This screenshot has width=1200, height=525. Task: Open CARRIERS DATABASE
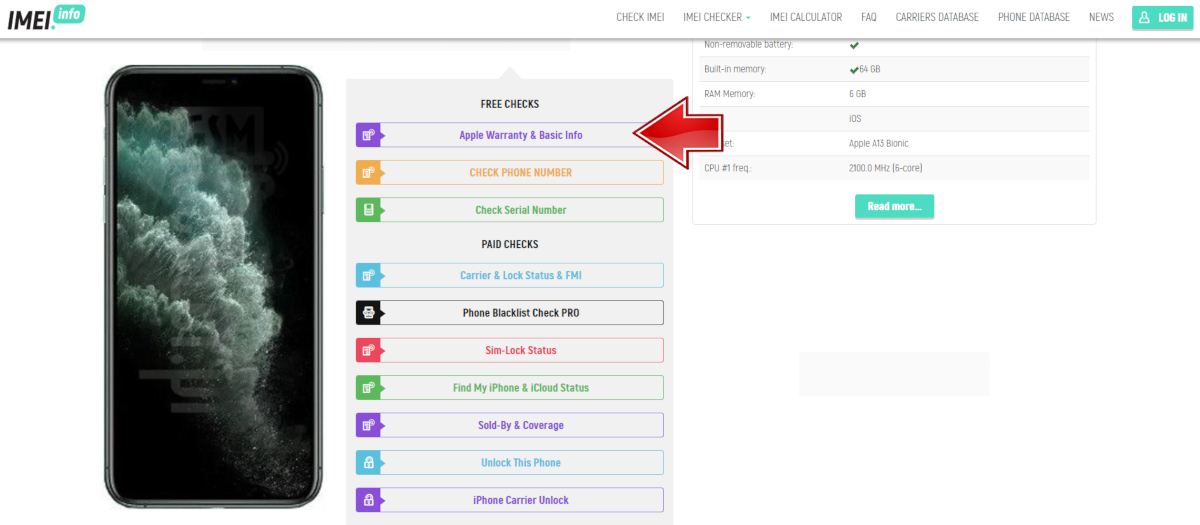(x=937, y=17)
